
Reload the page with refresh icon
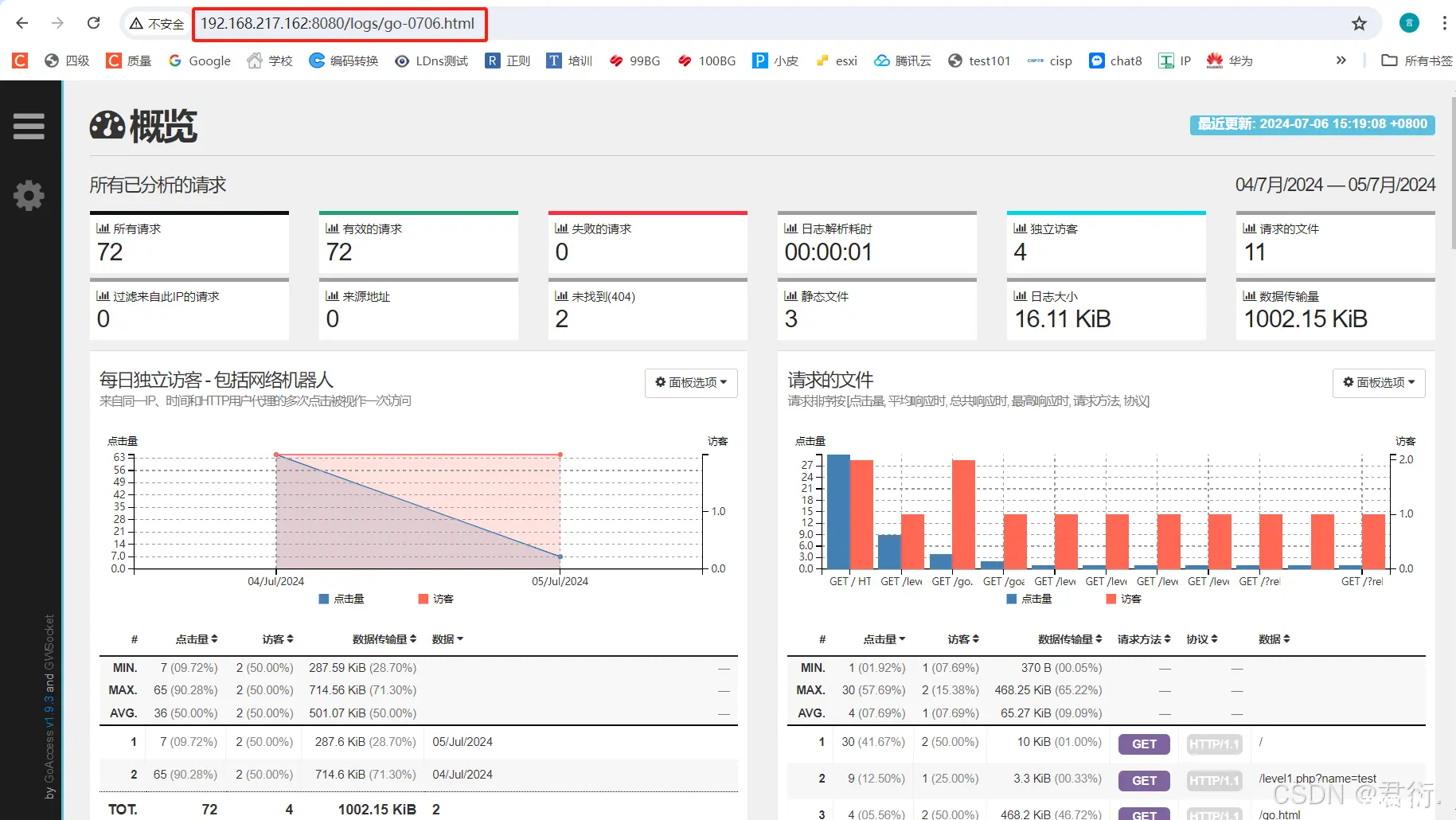[x=94, y=23]
